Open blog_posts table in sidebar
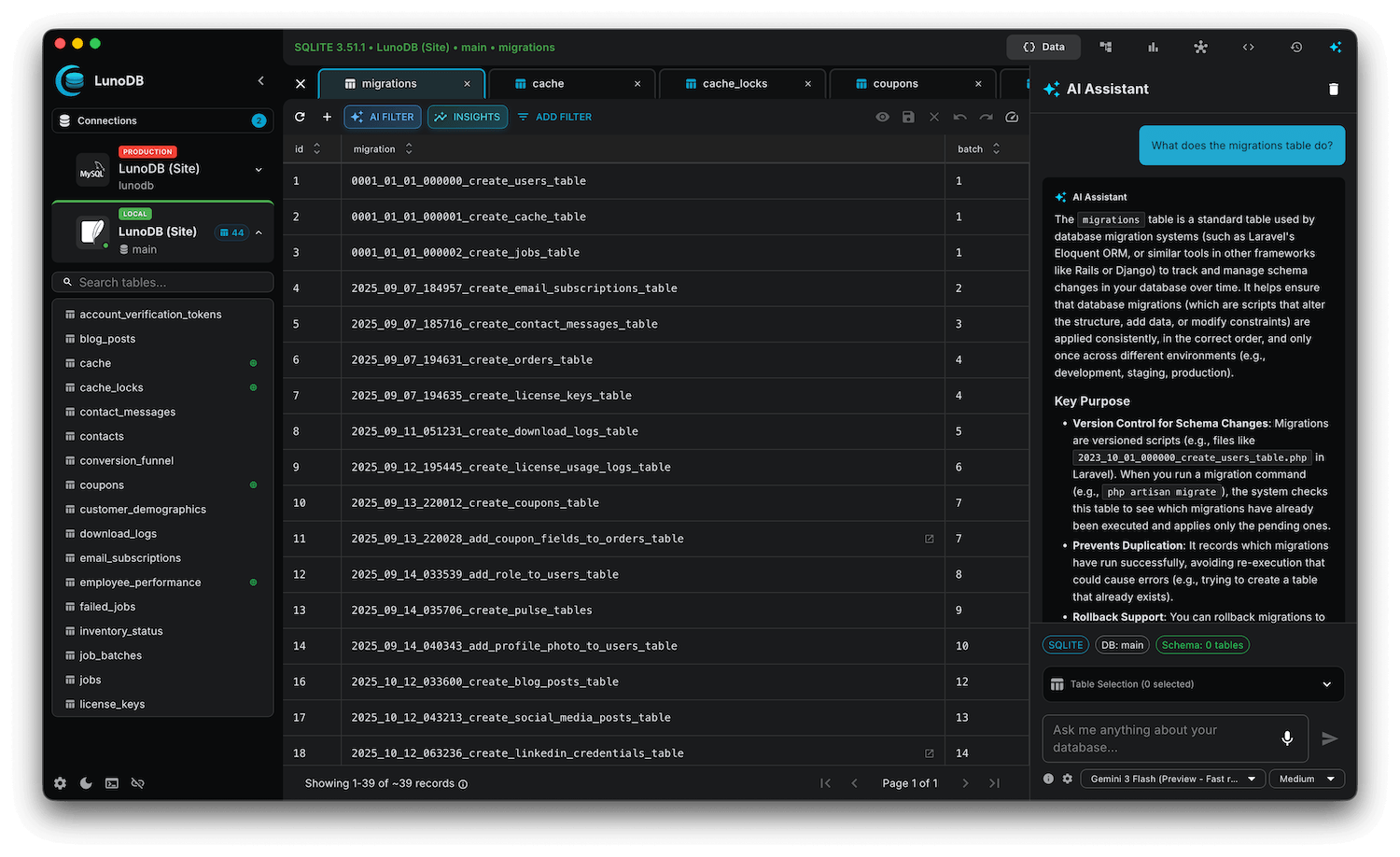Screen dimensions: 1400x857 (162, 339)
